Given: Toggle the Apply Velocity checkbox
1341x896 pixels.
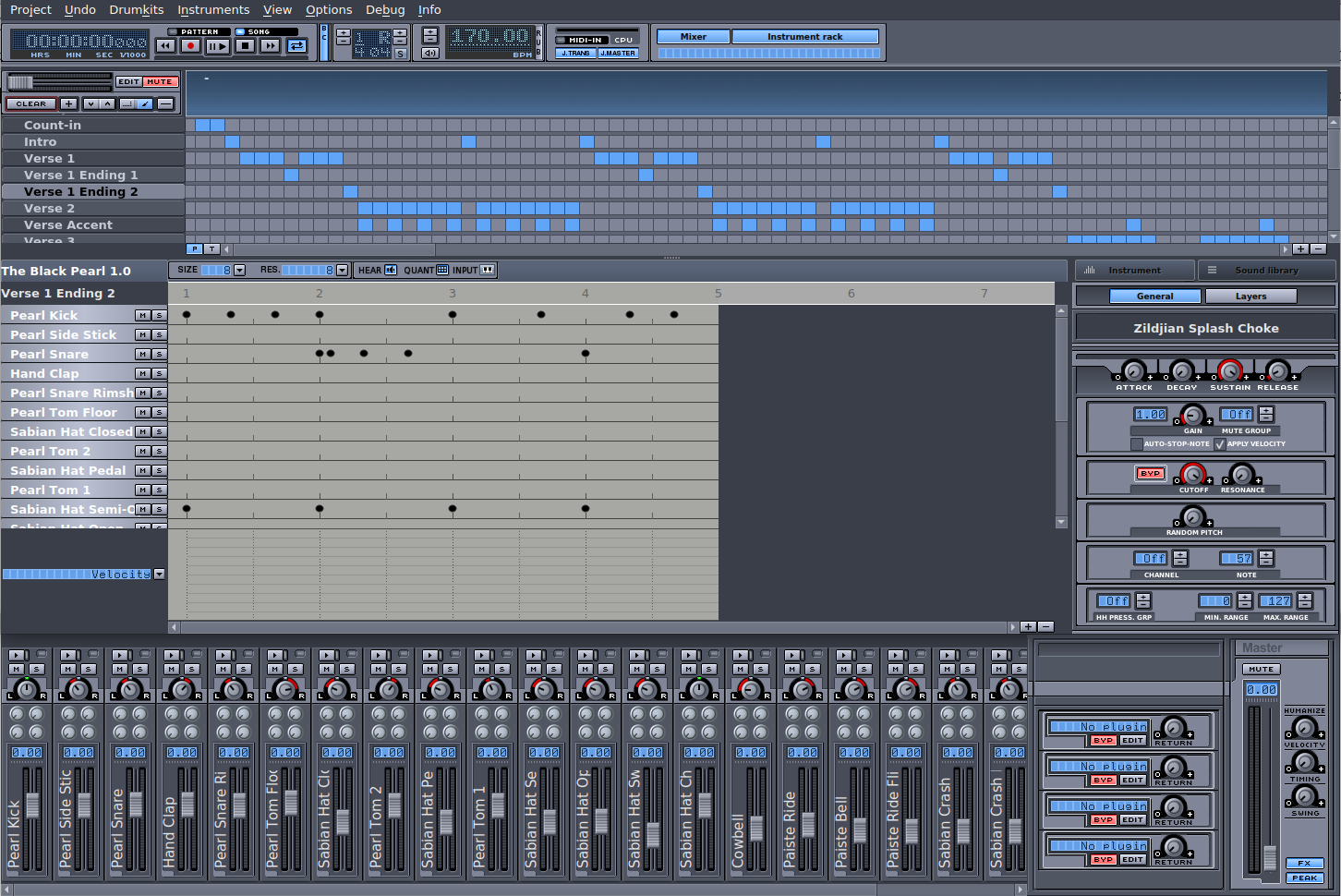Looking at the screenshot, I should coord(1220,444).
